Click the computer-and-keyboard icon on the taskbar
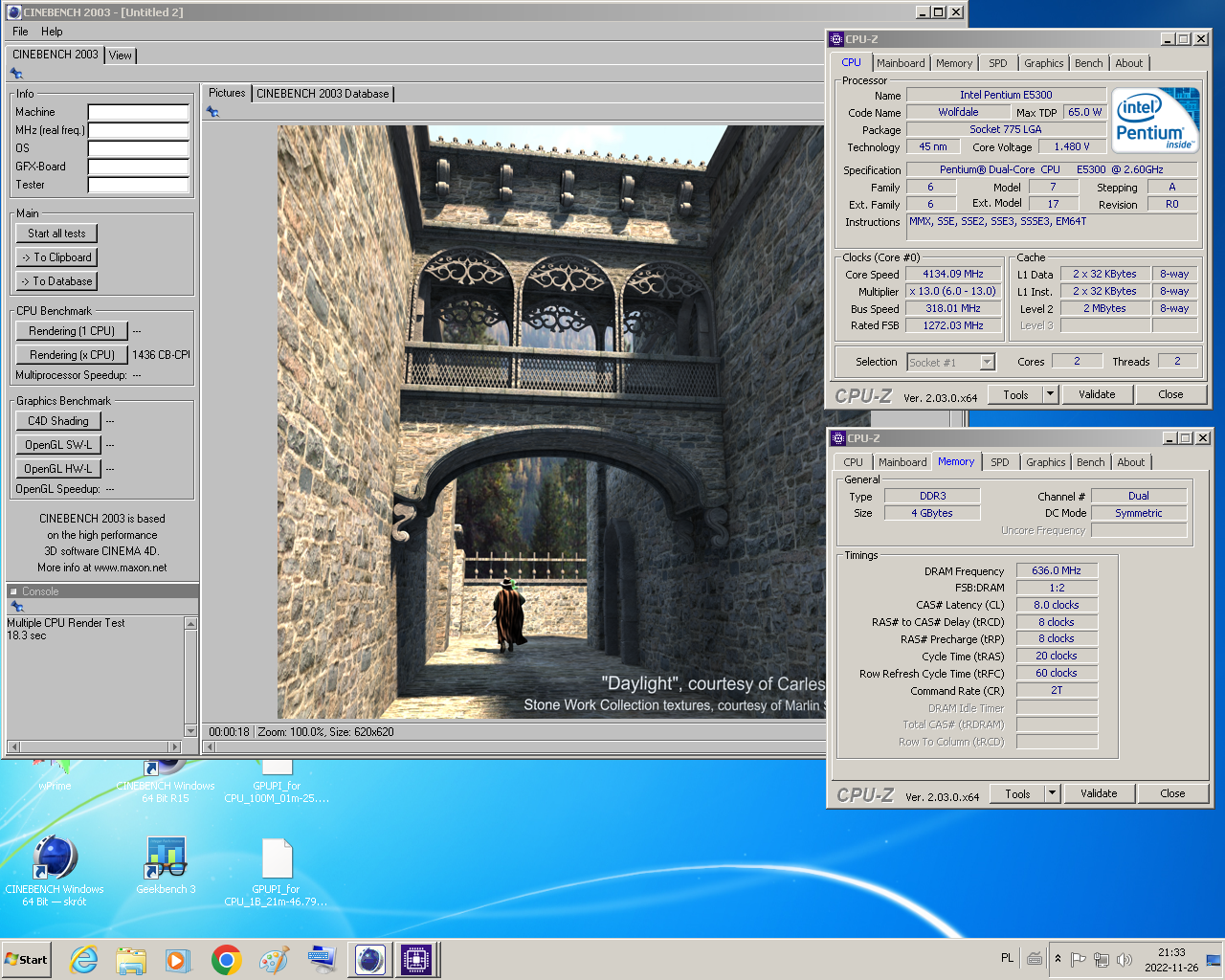This screenshot has height=980, width=1225. tap(321, 959)
